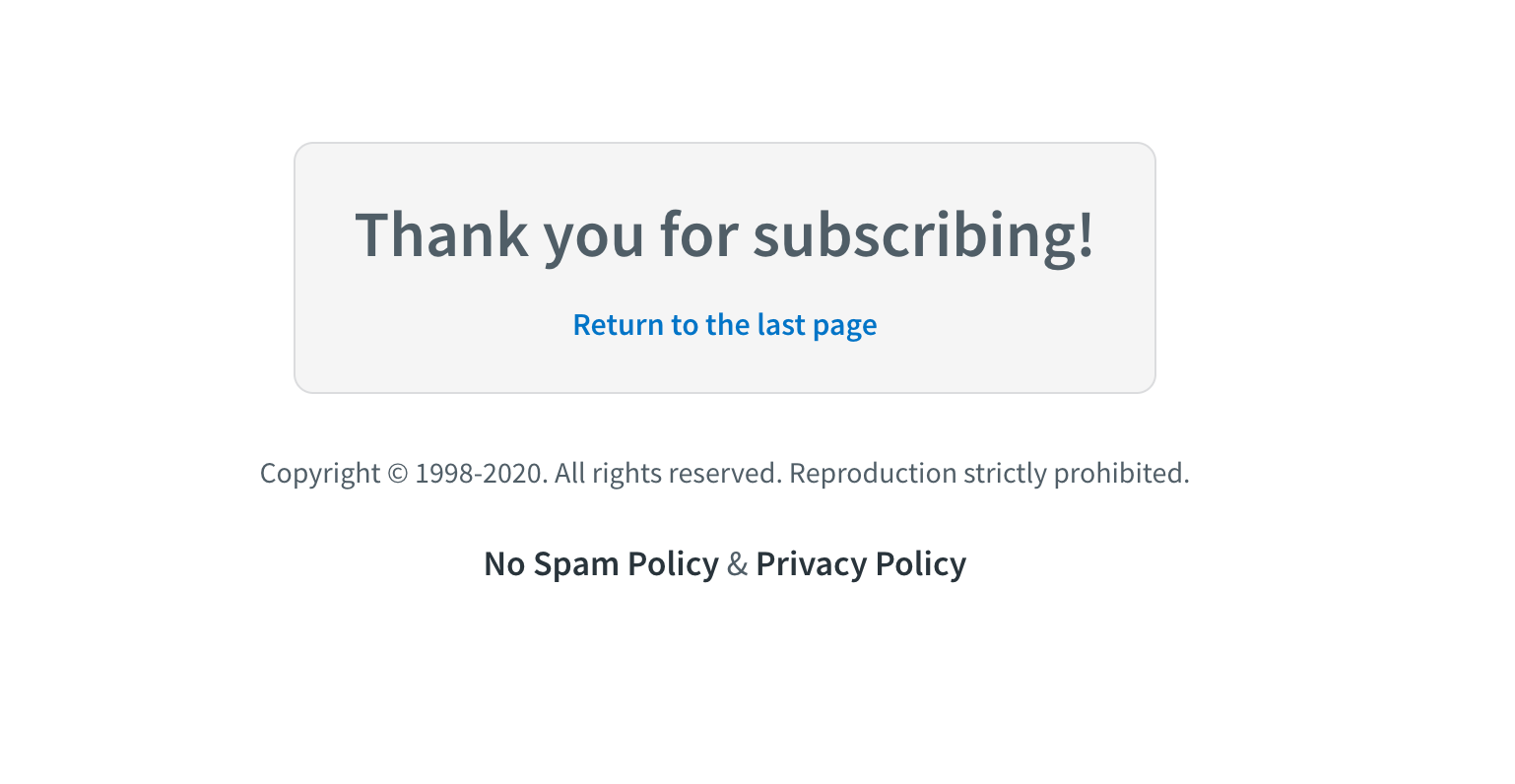Click the ampersand between the policy links
1515x784 pixels.
738,564
